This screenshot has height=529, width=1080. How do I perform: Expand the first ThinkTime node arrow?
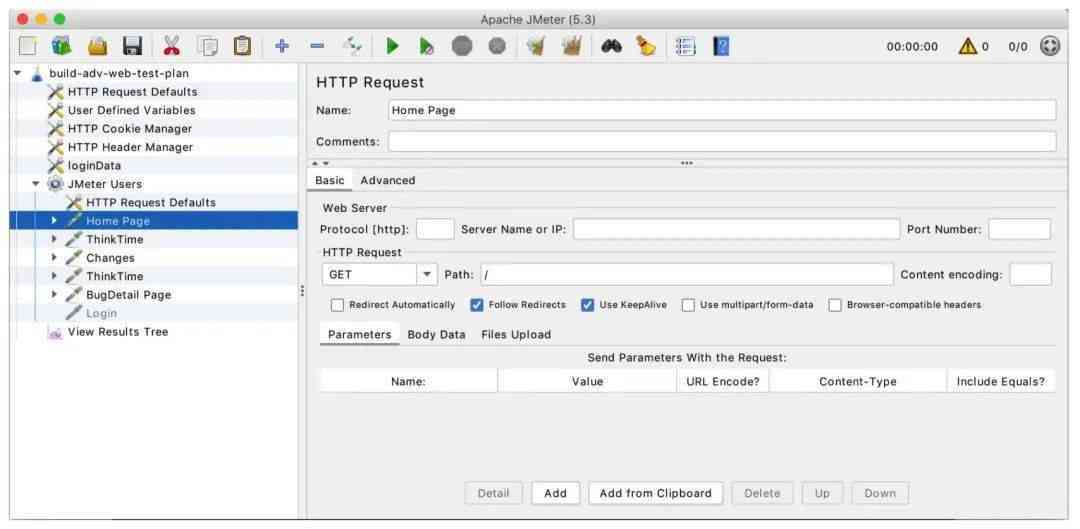point(54,239)
